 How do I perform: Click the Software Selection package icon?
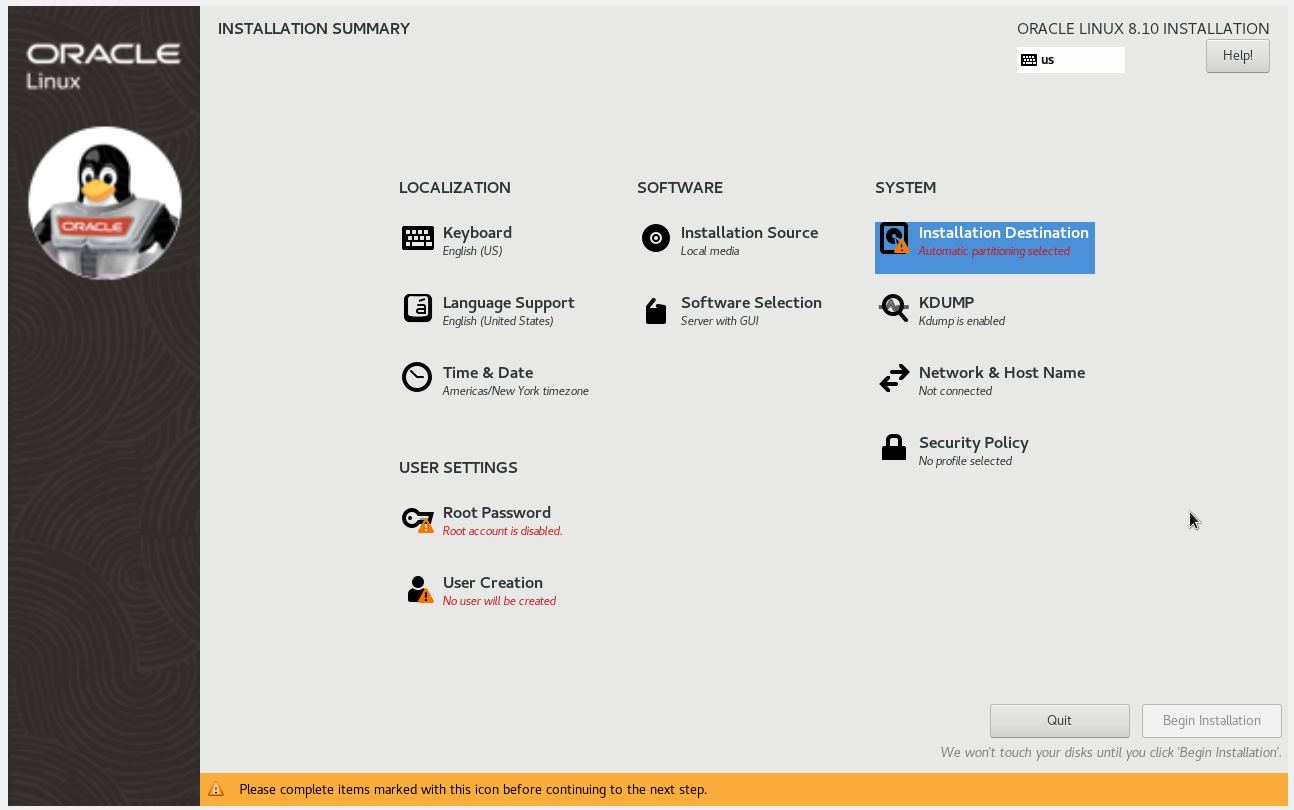(656, 311)
